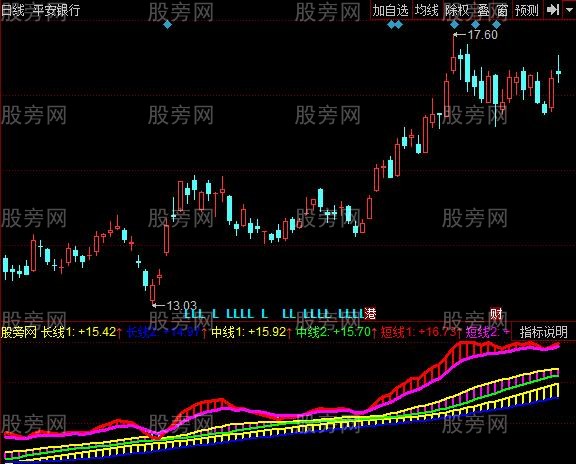Open the toolbar dropdown arrow

[569, 10]
